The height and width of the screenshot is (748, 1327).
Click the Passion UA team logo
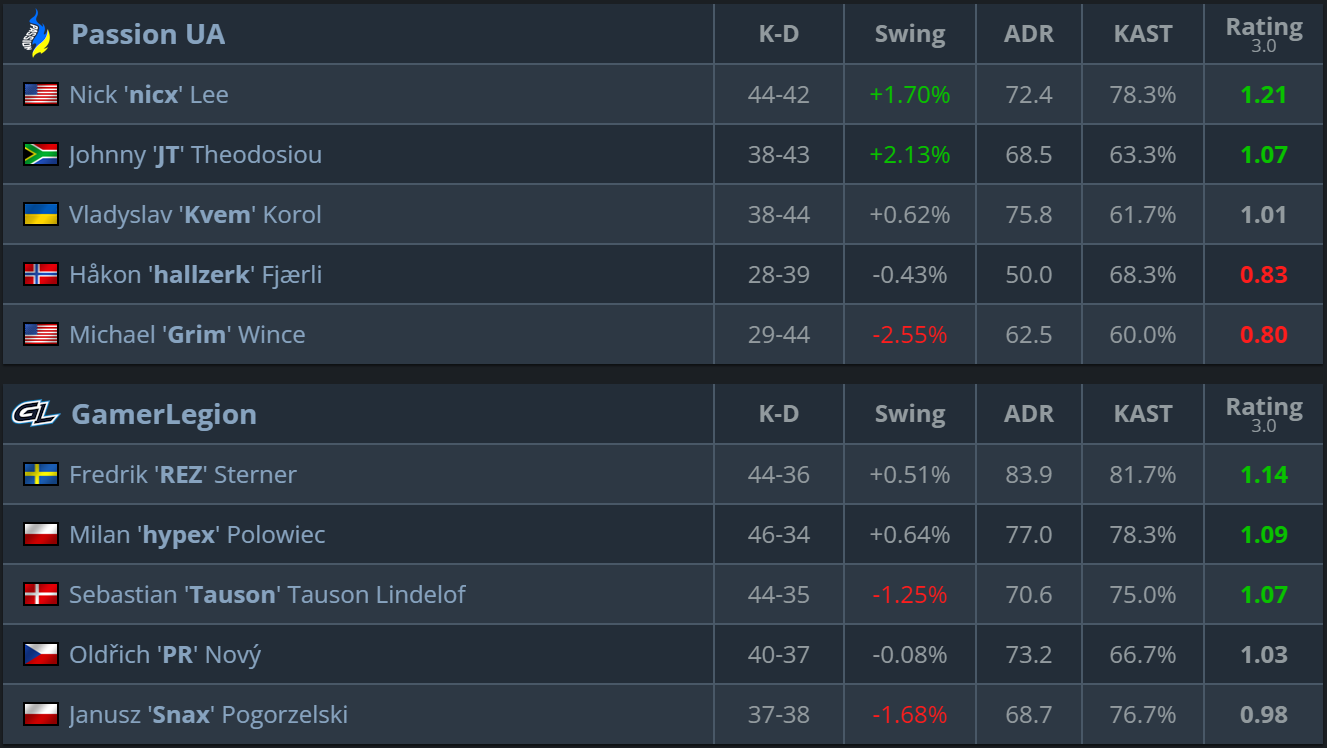(36, 34)
